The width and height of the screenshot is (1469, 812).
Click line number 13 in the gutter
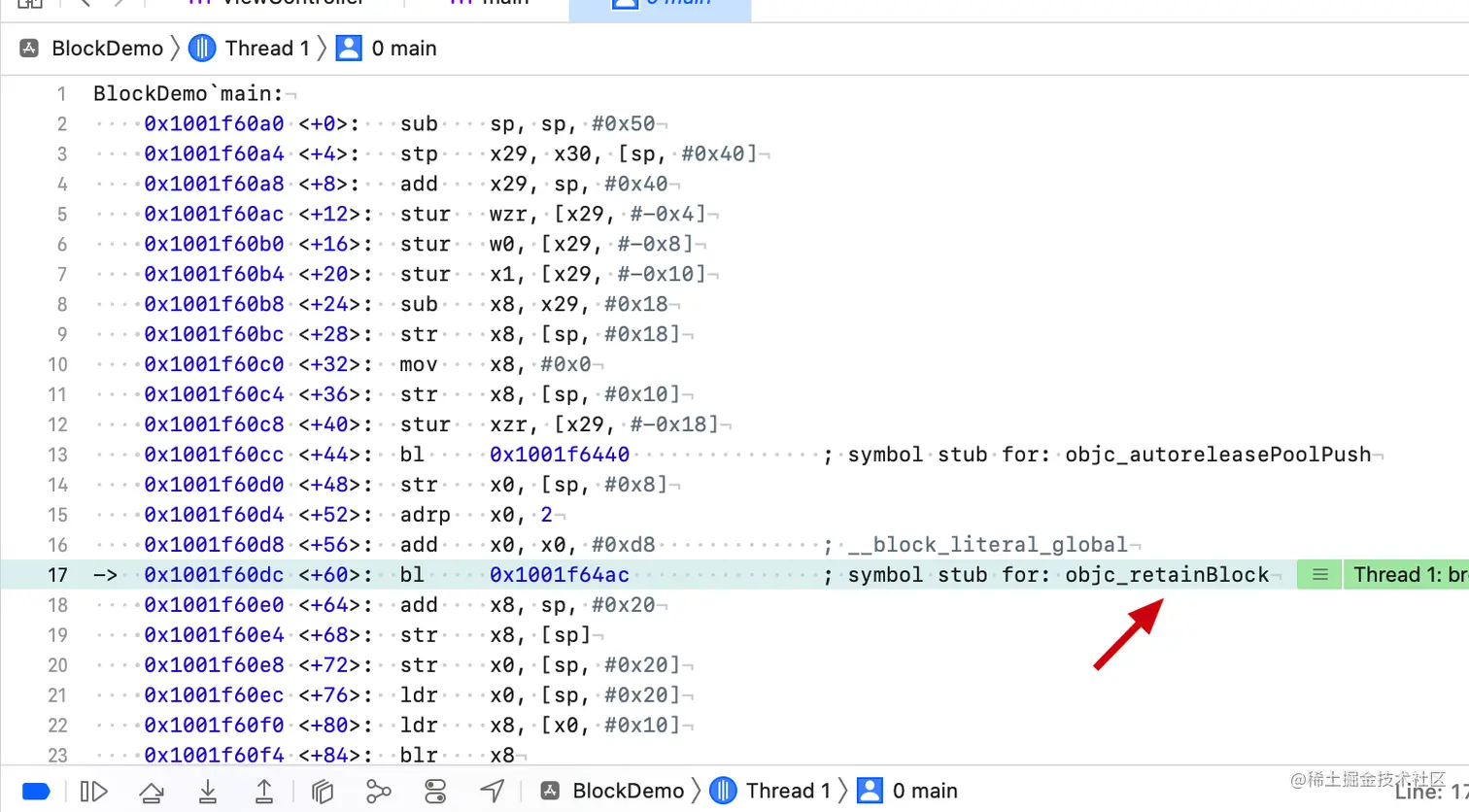(57, 455)
